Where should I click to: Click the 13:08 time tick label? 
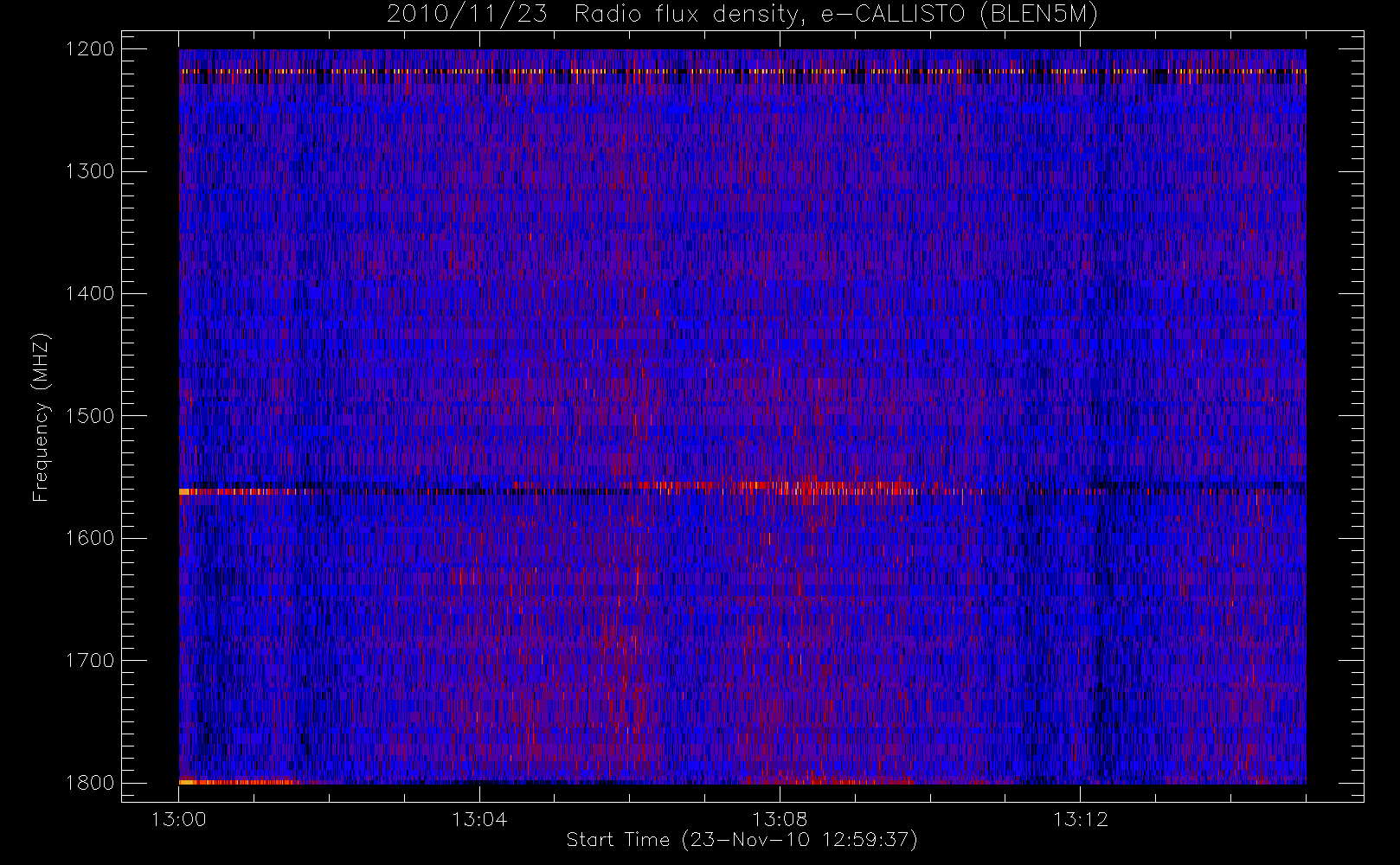point(780,819)
